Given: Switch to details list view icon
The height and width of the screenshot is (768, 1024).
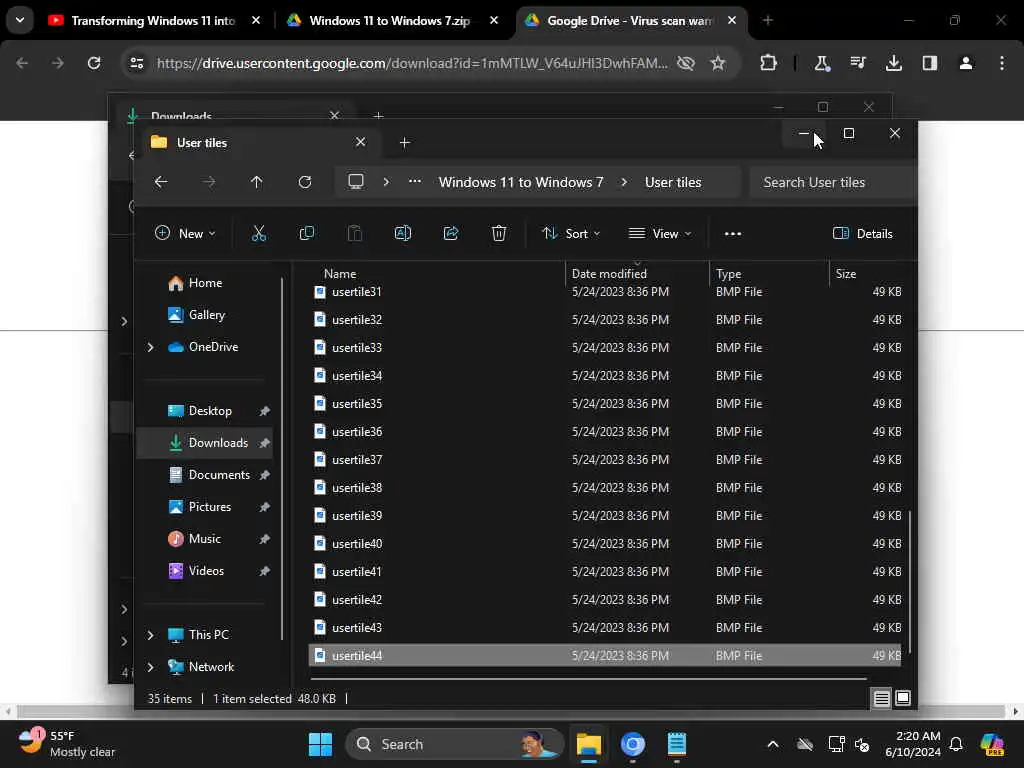Looking at the screenshot, I should 881,698.
